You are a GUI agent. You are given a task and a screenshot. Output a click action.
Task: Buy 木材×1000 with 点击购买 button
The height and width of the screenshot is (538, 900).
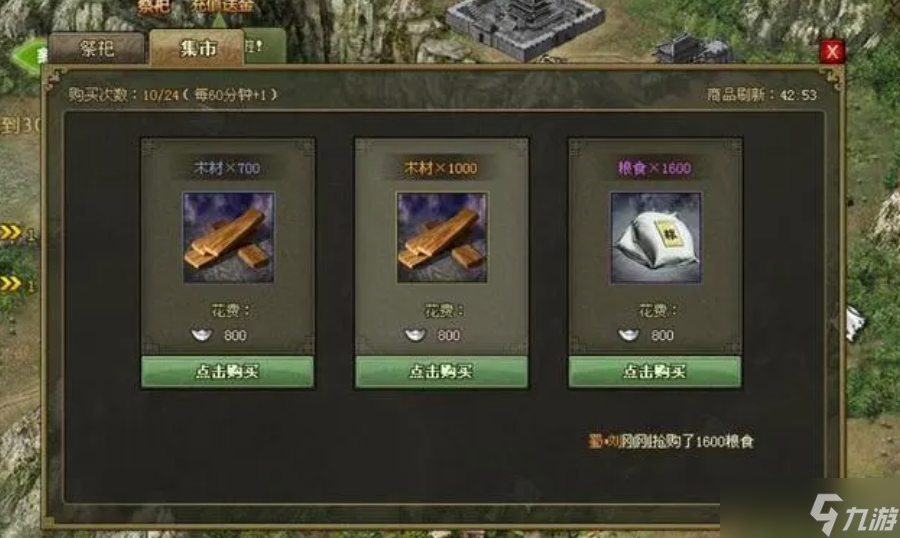441,371
